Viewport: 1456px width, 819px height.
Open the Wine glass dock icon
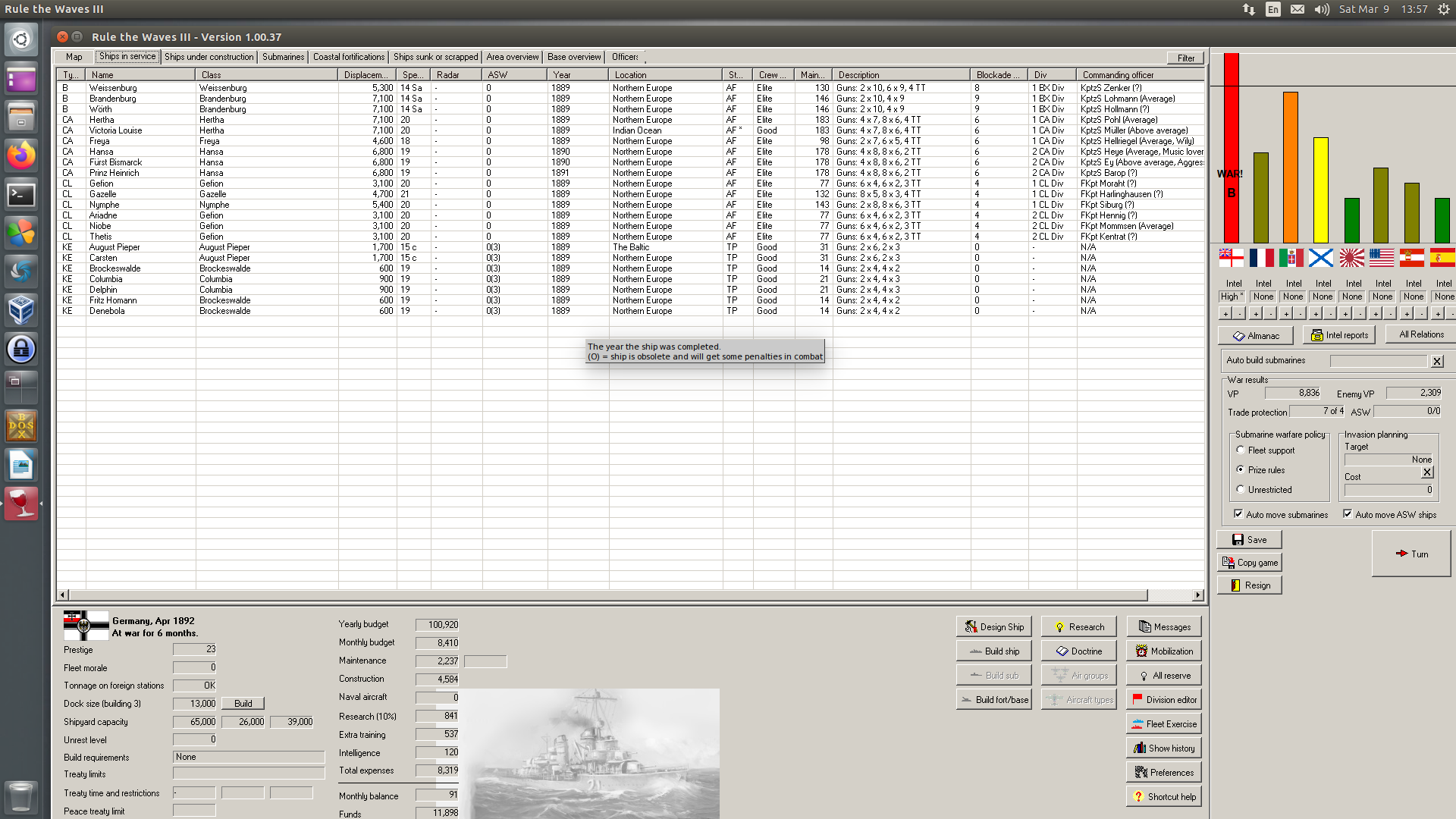(x=21, y=504)
